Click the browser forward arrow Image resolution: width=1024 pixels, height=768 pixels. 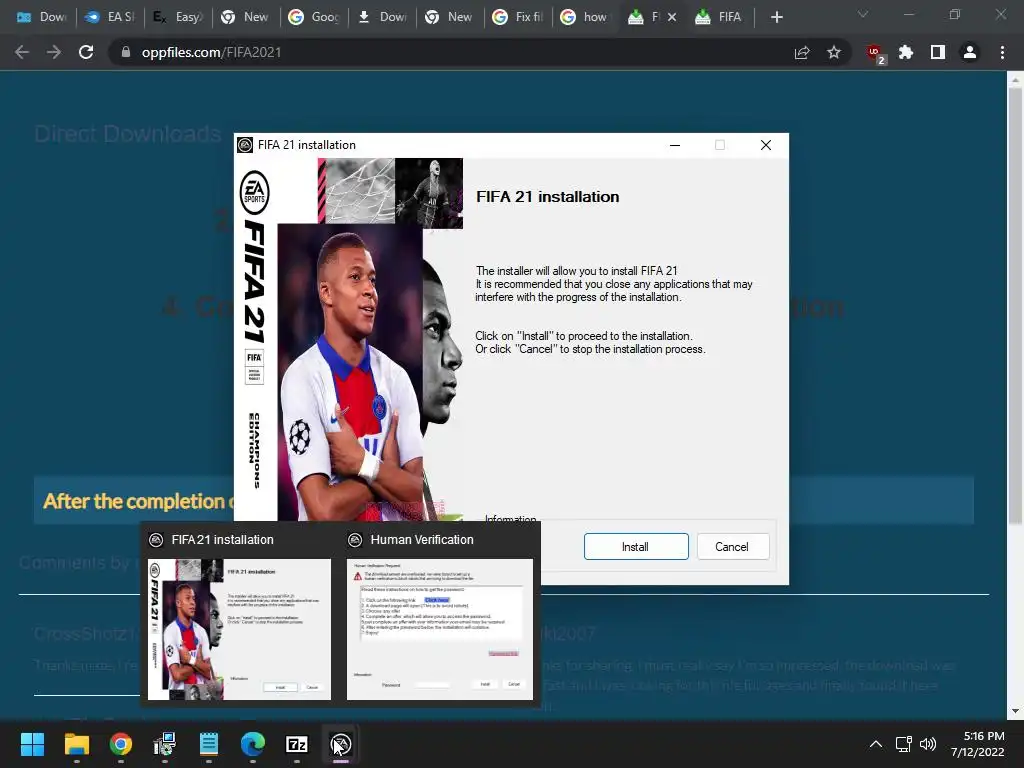click(x=54, y=52)
